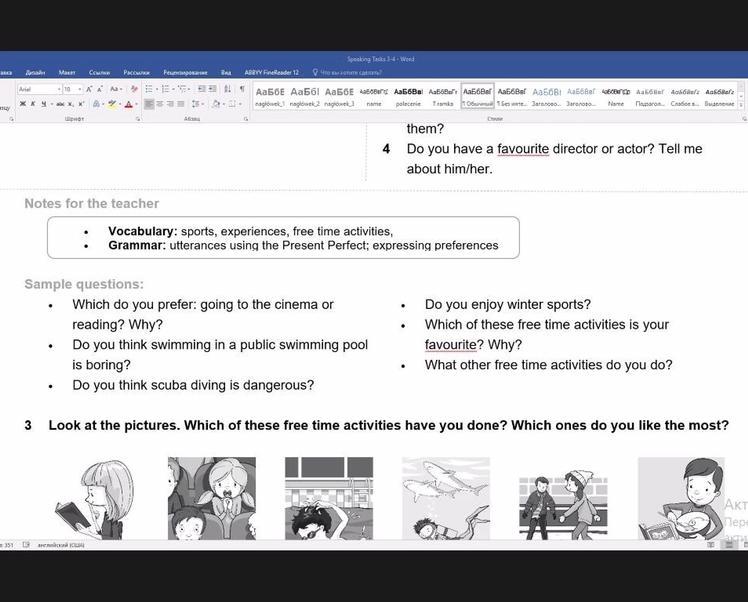Click the numbered list icon

(x=165, y=89)
